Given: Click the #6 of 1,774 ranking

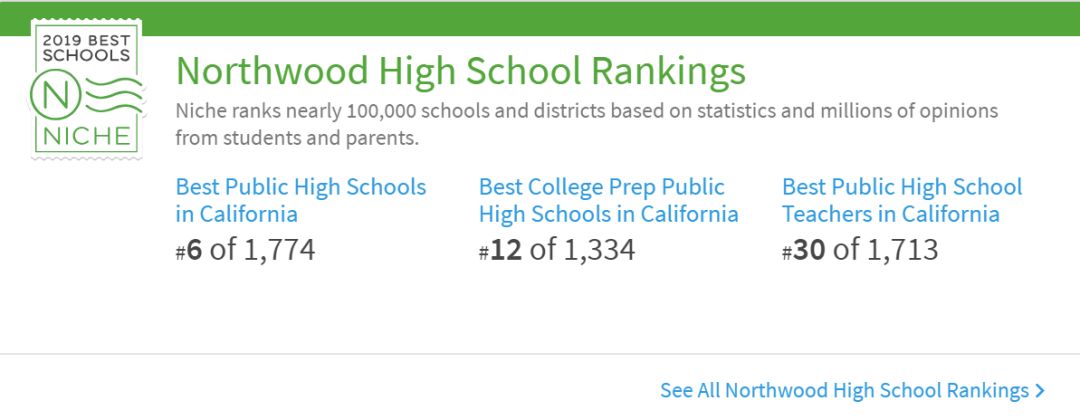Looking at the screenshot, I should coord(245,250).
